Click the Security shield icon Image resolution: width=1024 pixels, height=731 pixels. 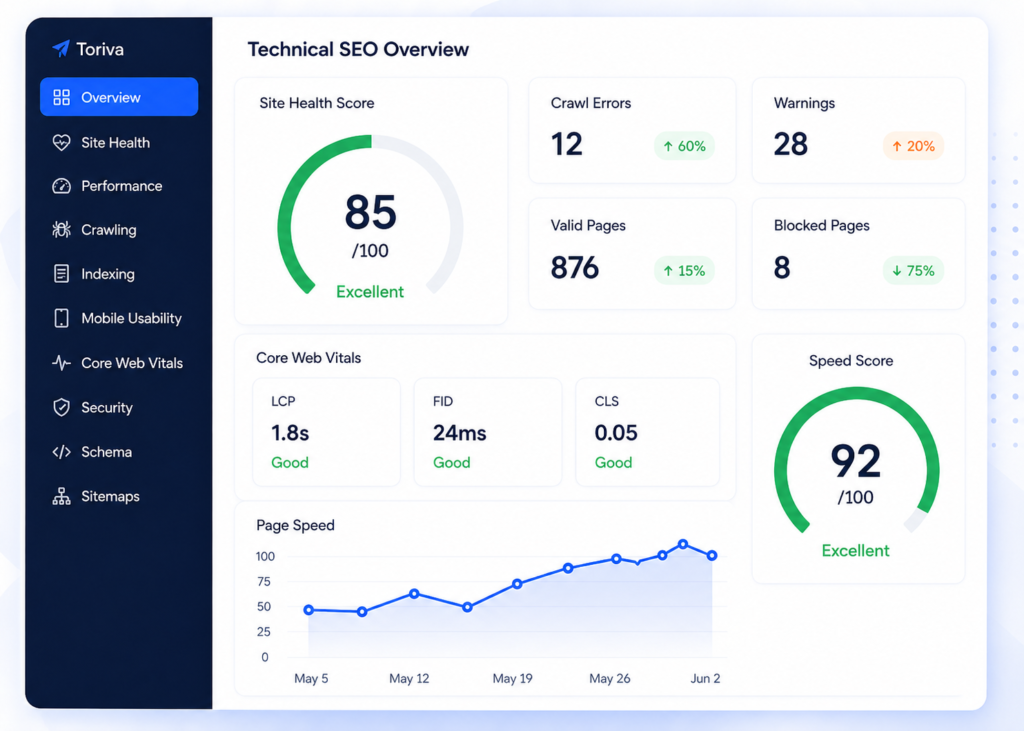point(61,407)
